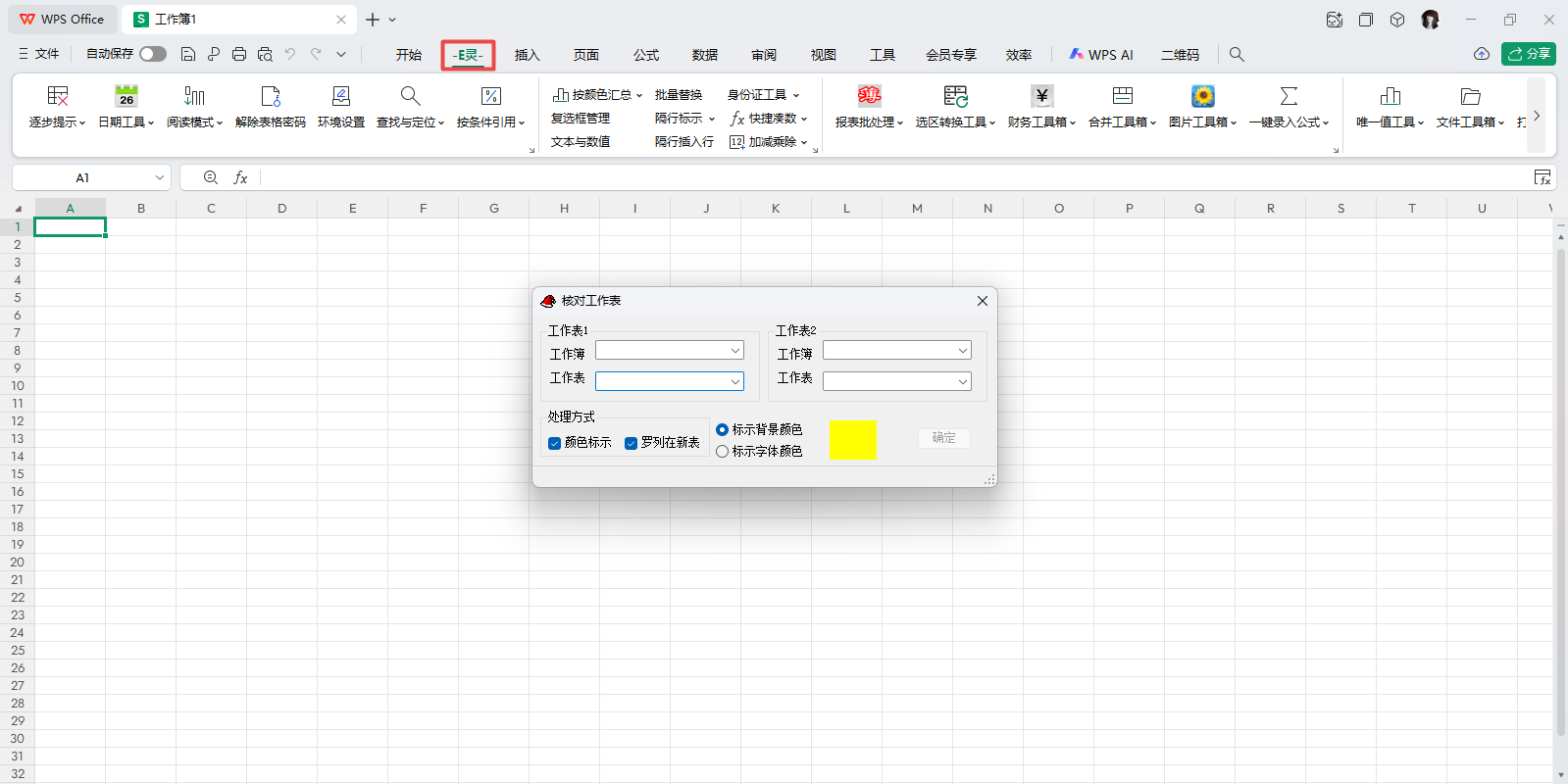Click the 图片工具箱 sunflower icon
Viewport: 1568px width, 784px height.
click(x=1202, y=96)
